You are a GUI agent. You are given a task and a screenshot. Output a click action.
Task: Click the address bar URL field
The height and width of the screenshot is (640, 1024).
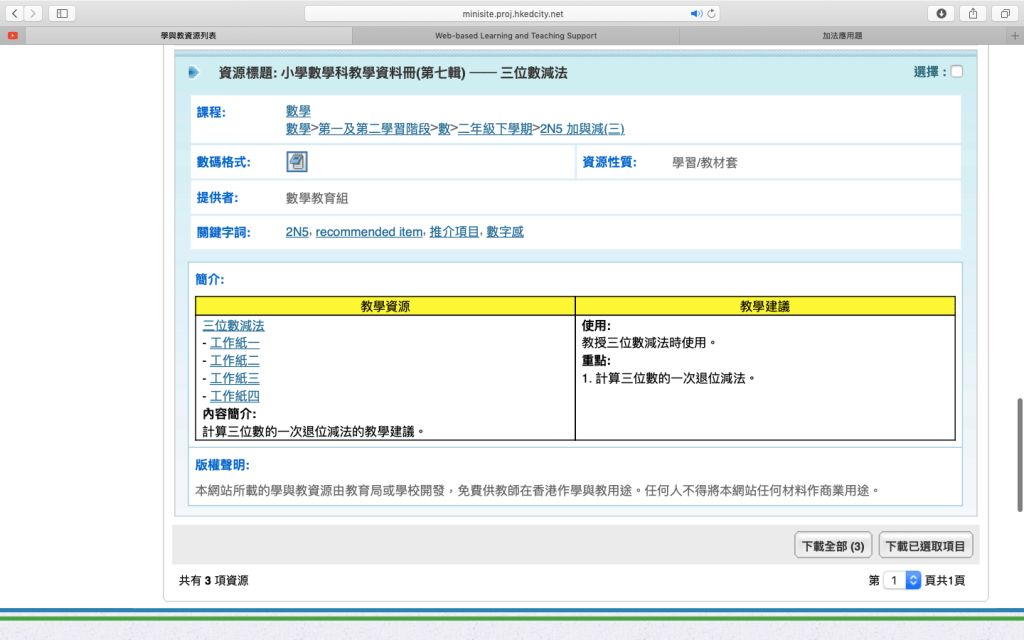(510, 14)
